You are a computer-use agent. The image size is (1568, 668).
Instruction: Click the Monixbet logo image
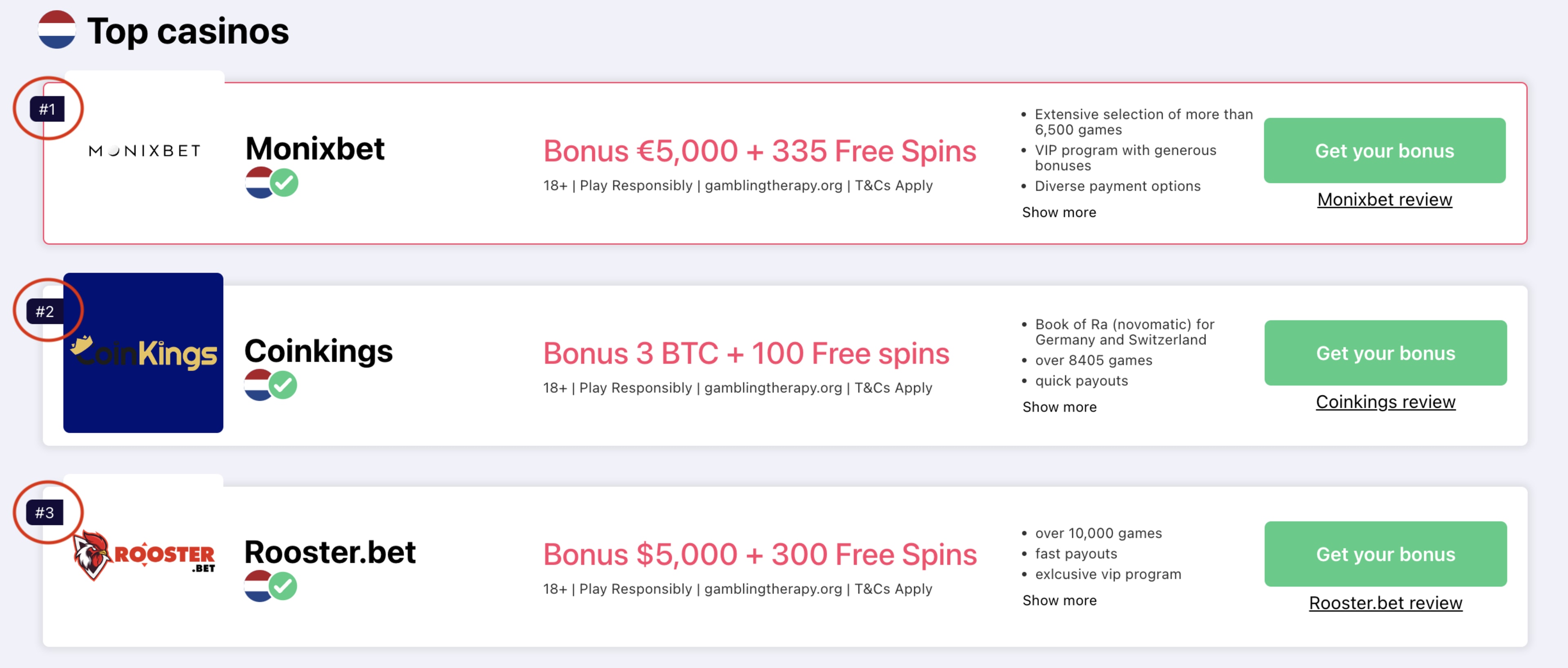coord(145,150)
